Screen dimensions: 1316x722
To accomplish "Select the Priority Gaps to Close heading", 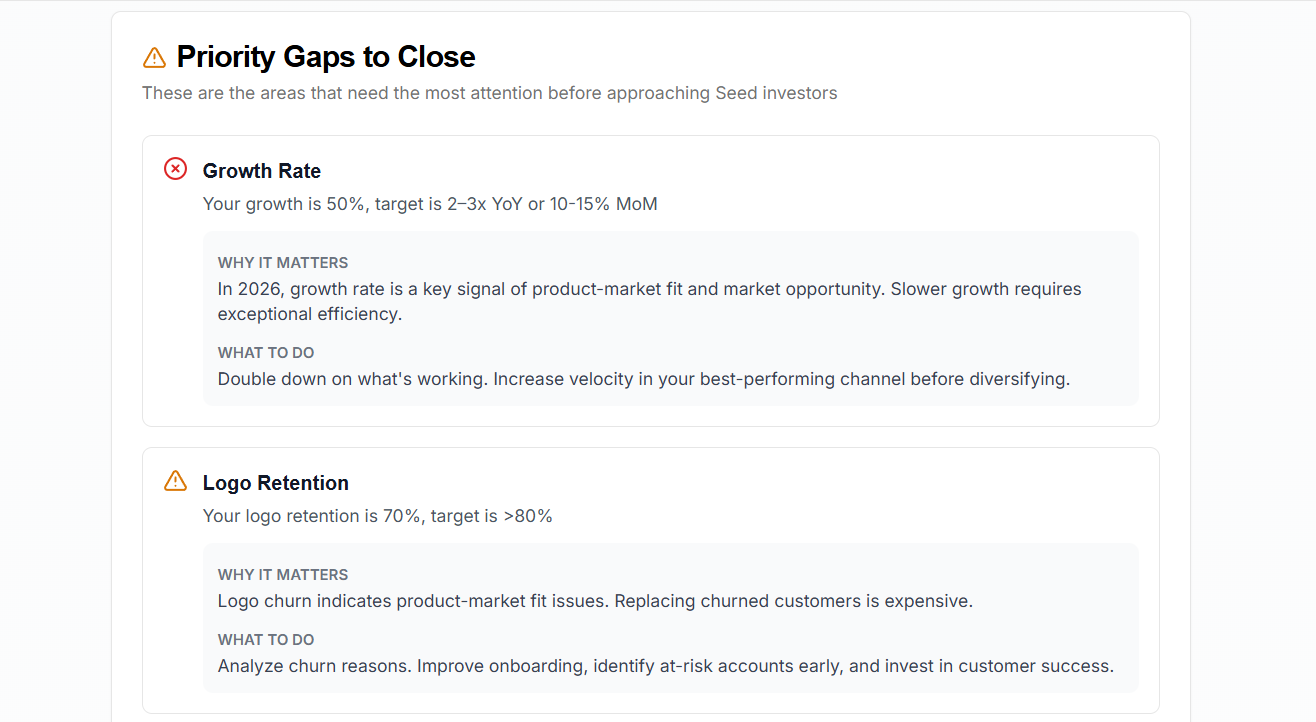I will [x=326, y=57].
